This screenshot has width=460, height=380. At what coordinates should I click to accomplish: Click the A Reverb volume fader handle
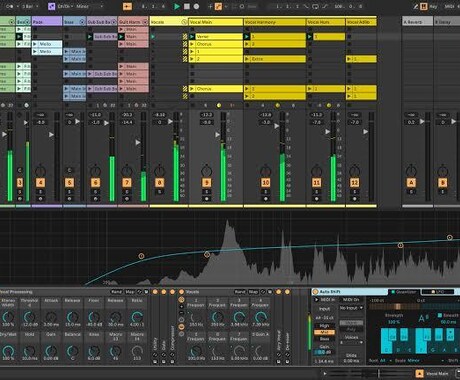pos(422,121)
